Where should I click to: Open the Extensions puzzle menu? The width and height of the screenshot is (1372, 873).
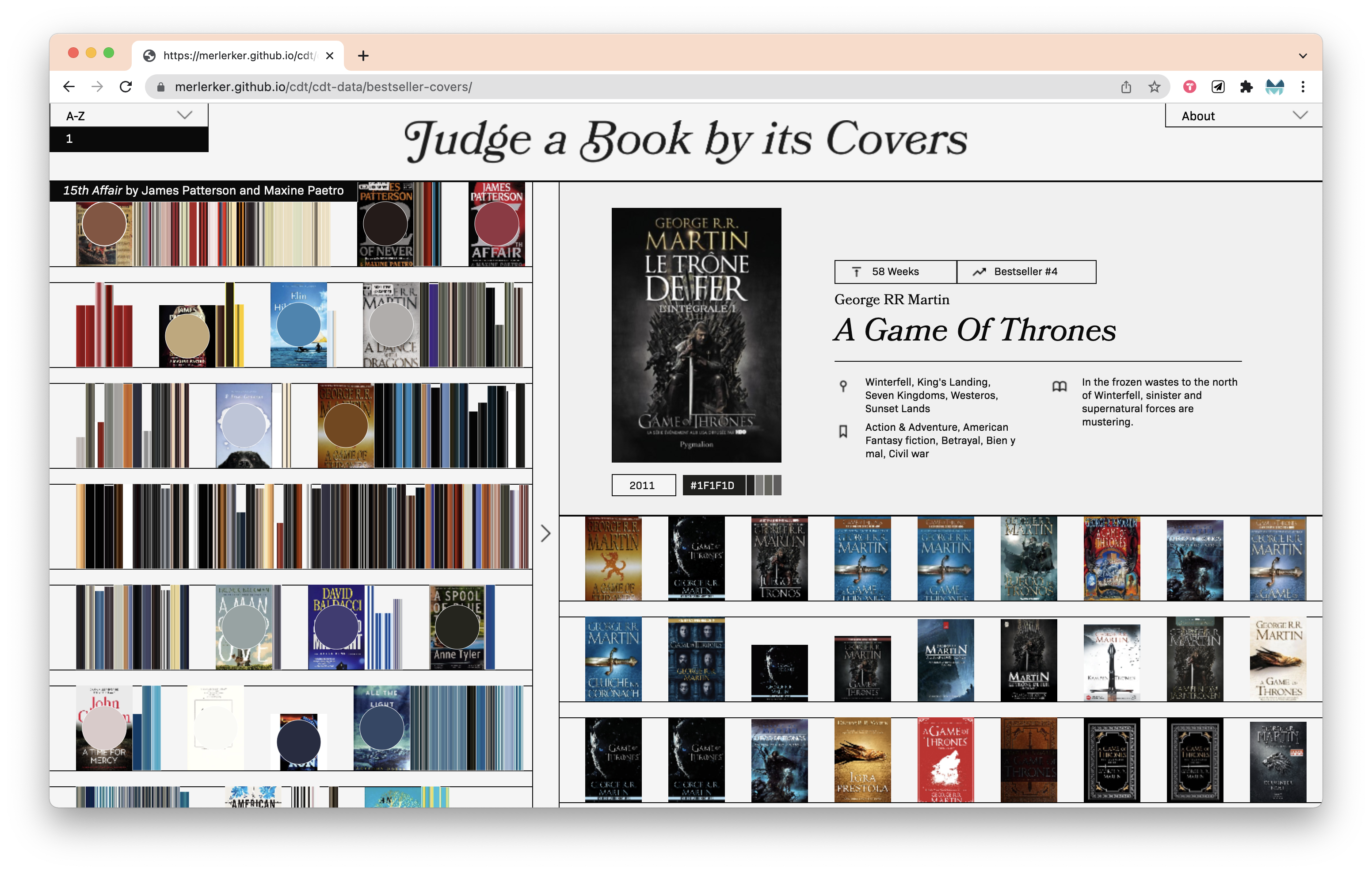pos(1246,87)
